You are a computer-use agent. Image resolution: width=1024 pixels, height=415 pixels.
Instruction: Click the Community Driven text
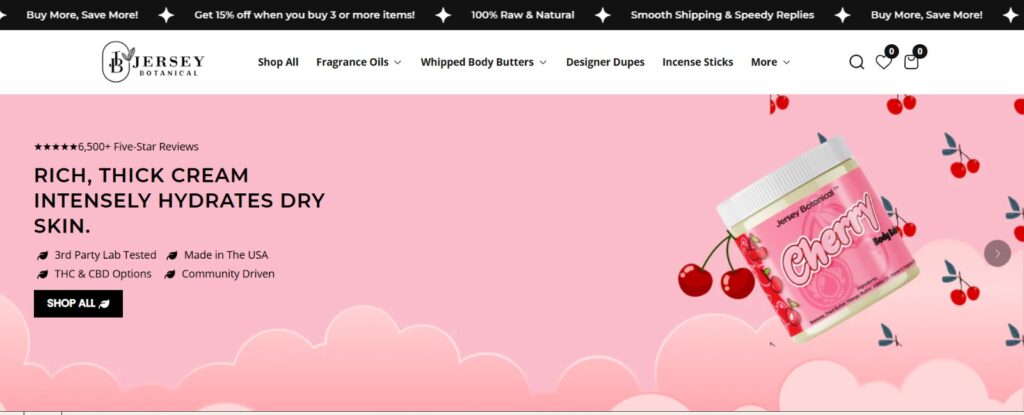228,274
